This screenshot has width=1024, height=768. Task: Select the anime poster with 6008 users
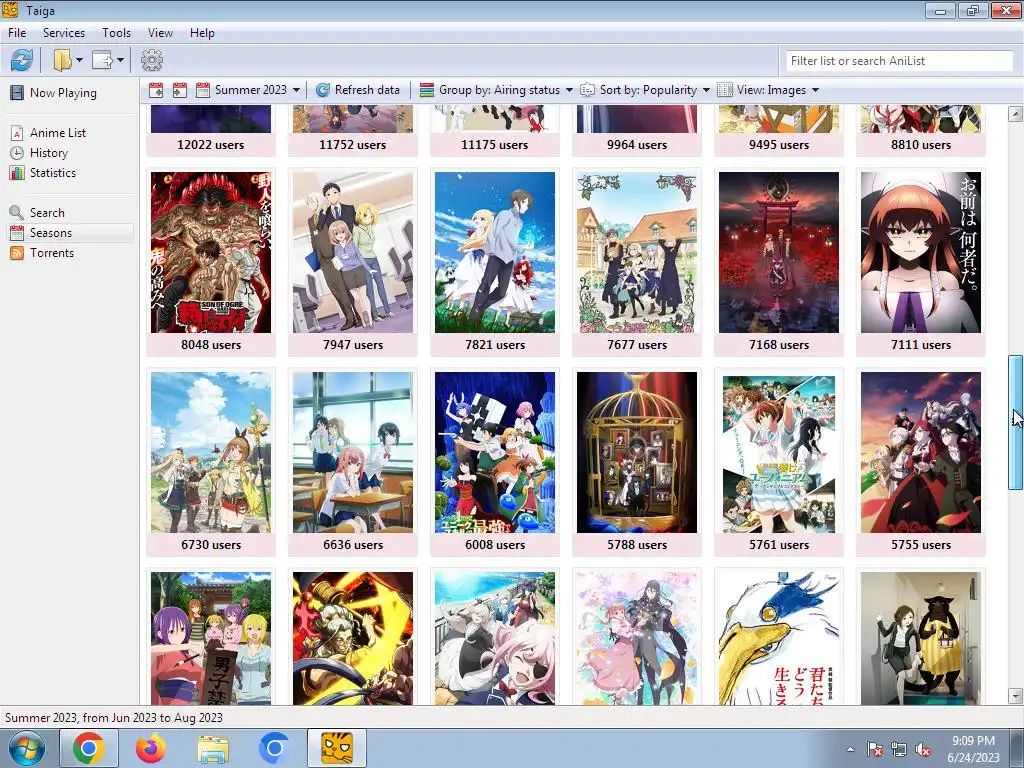[x=495, y=453]
